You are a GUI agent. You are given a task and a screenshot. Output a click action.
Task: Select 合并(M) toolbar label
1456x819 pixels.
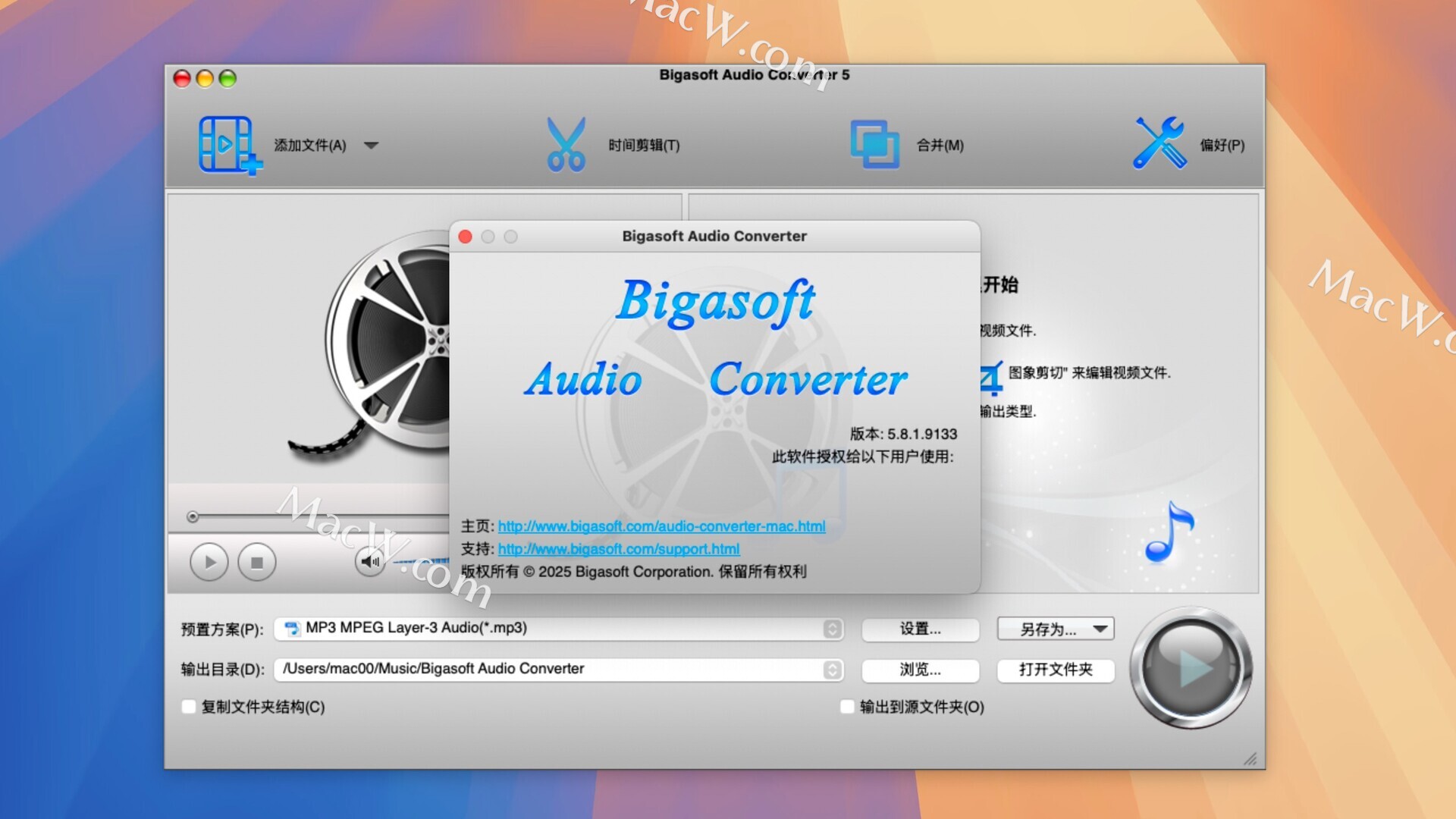[x=940, y=146]
